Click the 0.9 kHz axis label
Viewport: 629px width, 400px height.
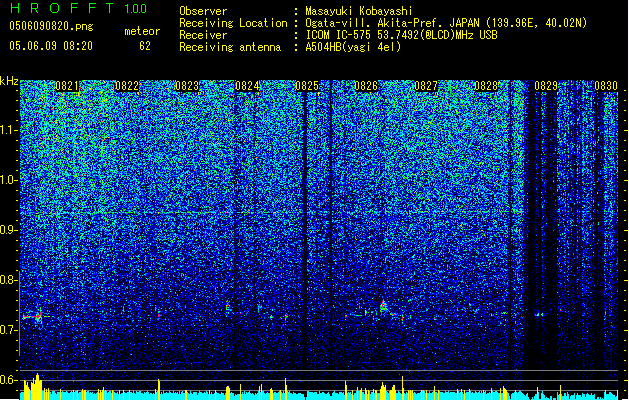click(x=8, y=230)
